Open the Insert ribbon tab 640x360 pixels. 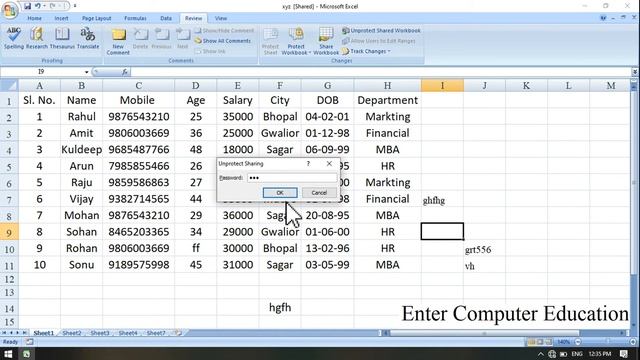point(61,18)
